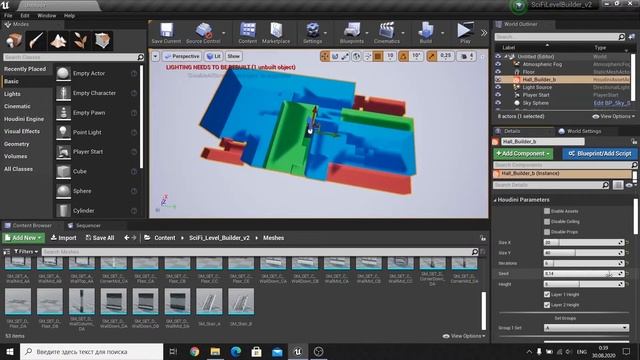Viewport: 640px width, 360px height.
Task: Toggle scale snapping in the viewport toolbar
Action: (431, 56)
